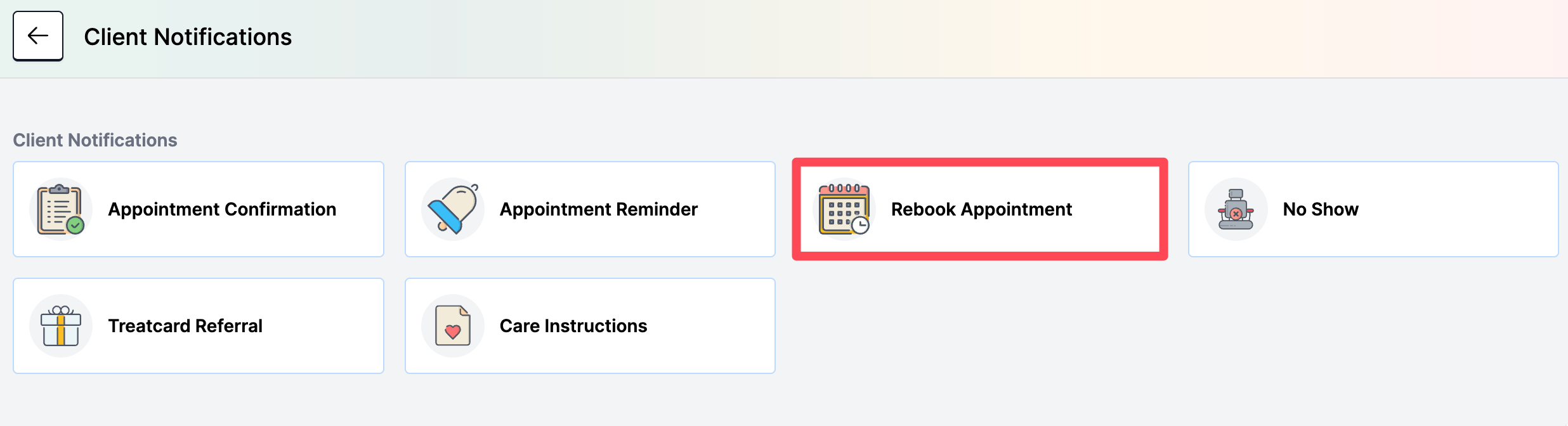Image resolution: width=1568 pixels, height=426 pixels.
Task: Open Appointment Confirmation notification settings
Action: click(199, 209)
